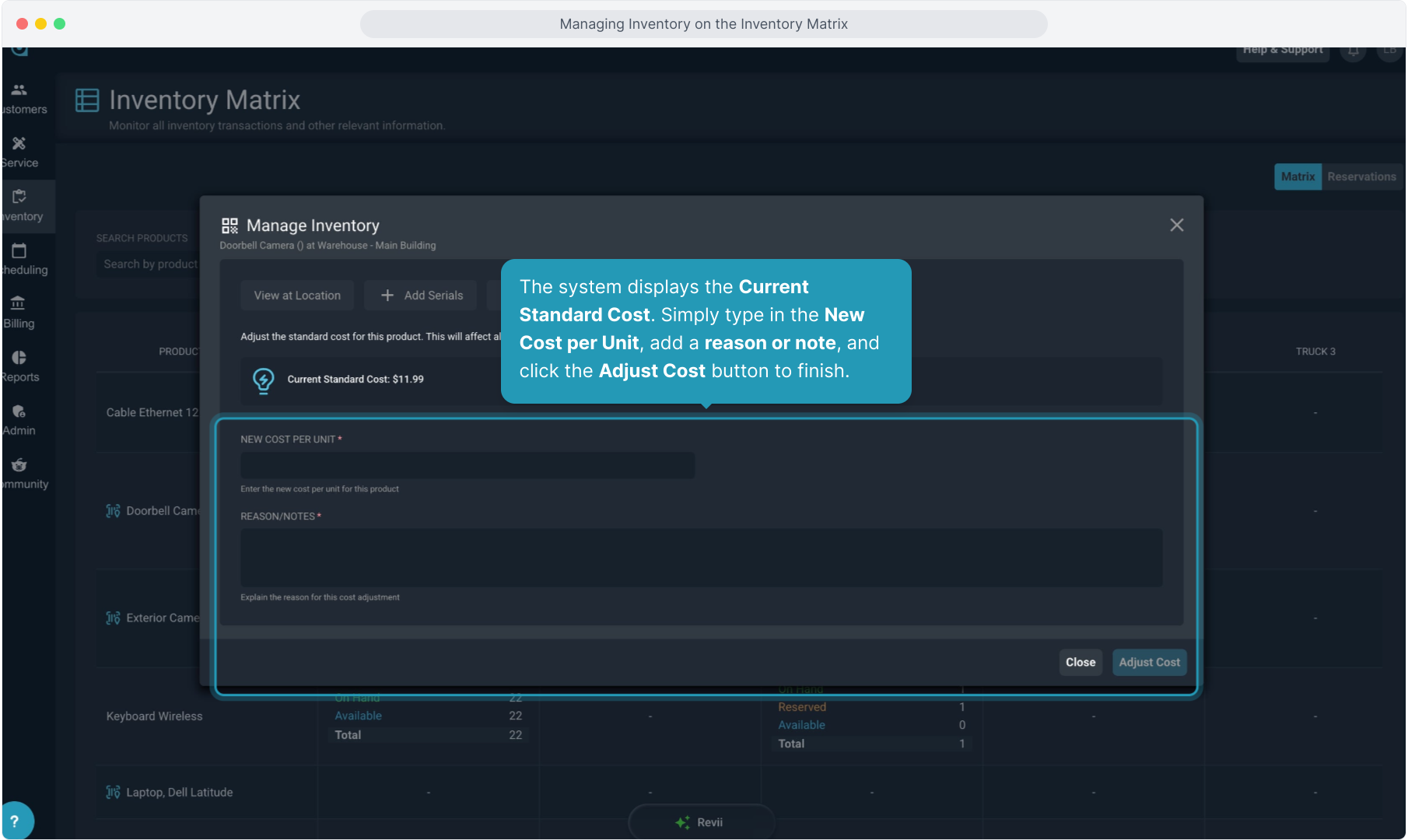Click the View at Location button
This screenshot has width=1408, height=840.
[x=297, y=296]
